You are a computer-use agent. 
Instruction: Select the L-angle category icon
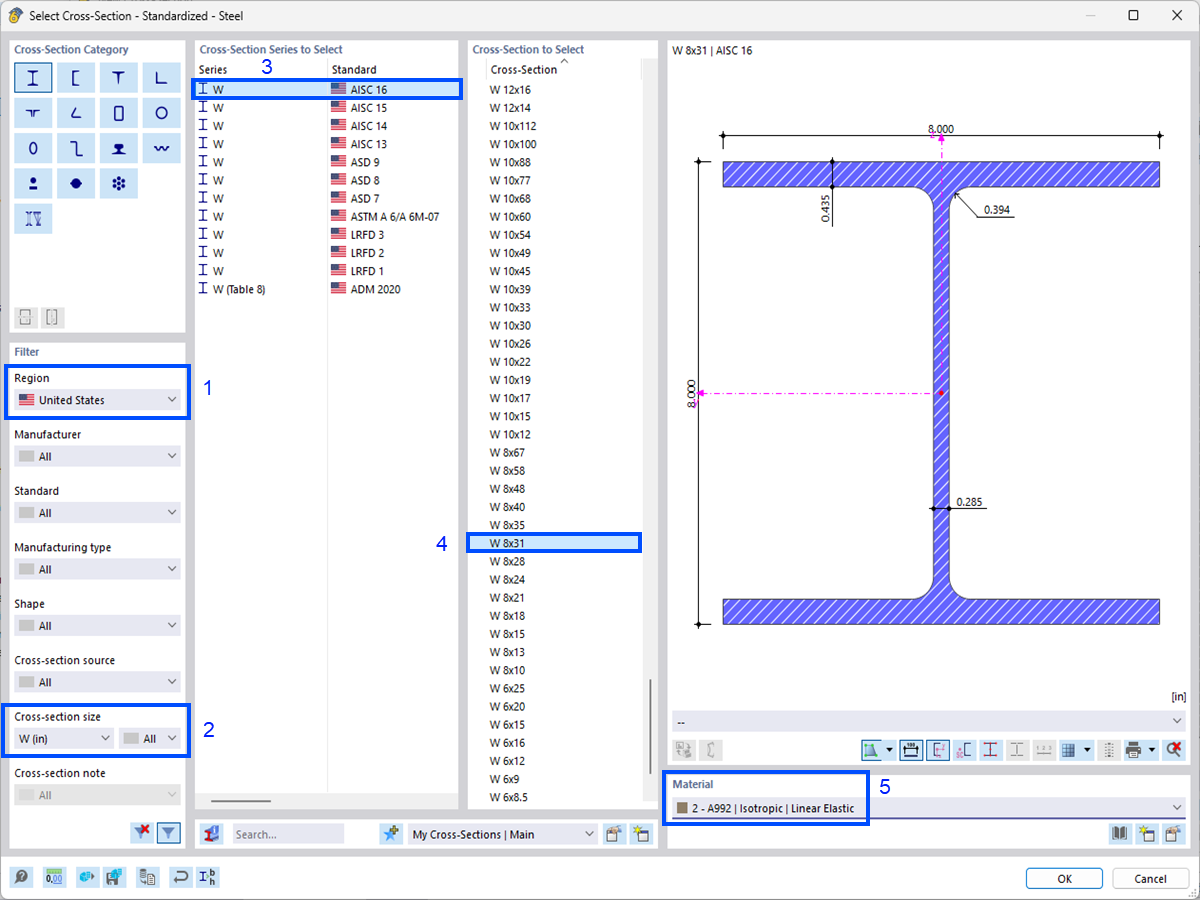point(161,78)
